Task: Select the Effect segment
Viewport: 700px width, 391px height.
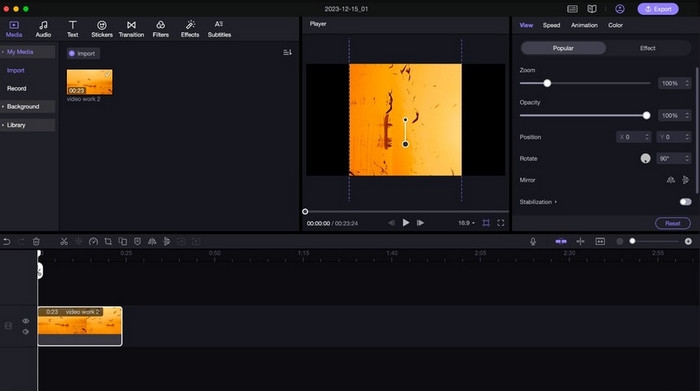Action: (647, 48)
